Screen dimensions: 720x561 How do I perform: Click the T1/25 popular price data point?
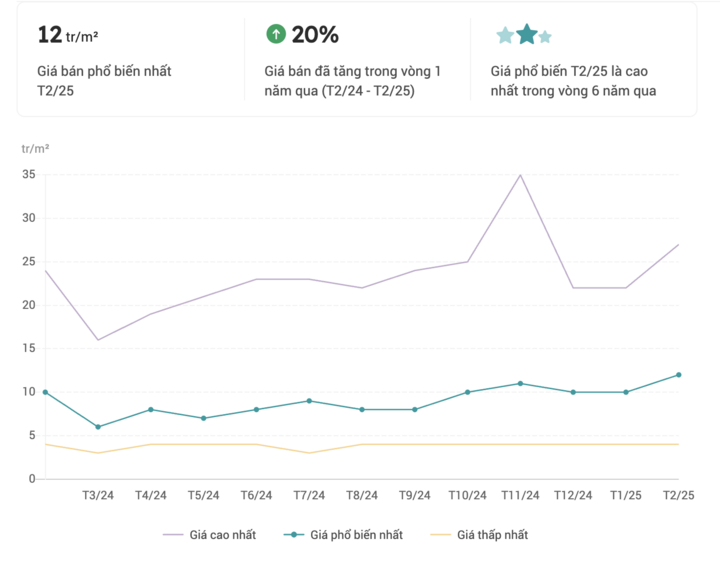click(626, 392)
